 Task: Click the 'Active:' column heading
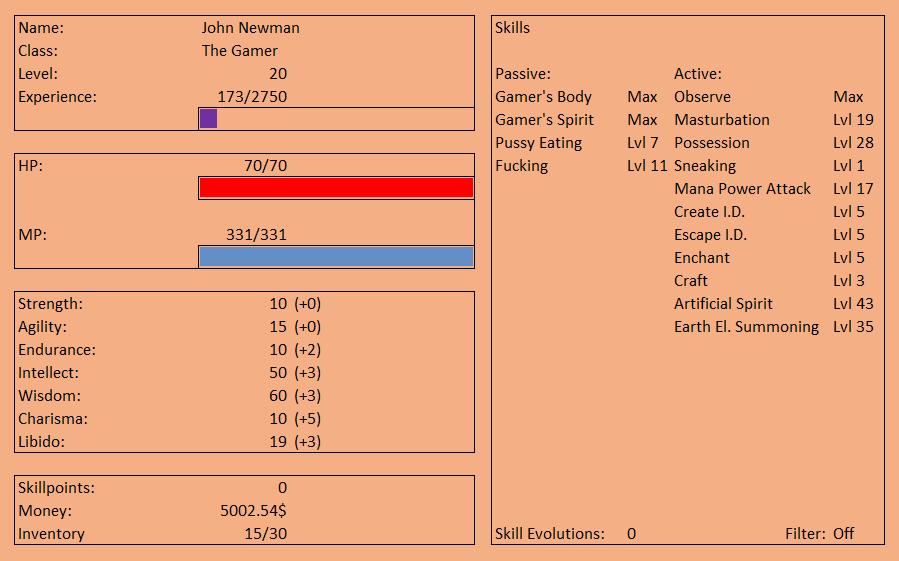click(698, 73)
